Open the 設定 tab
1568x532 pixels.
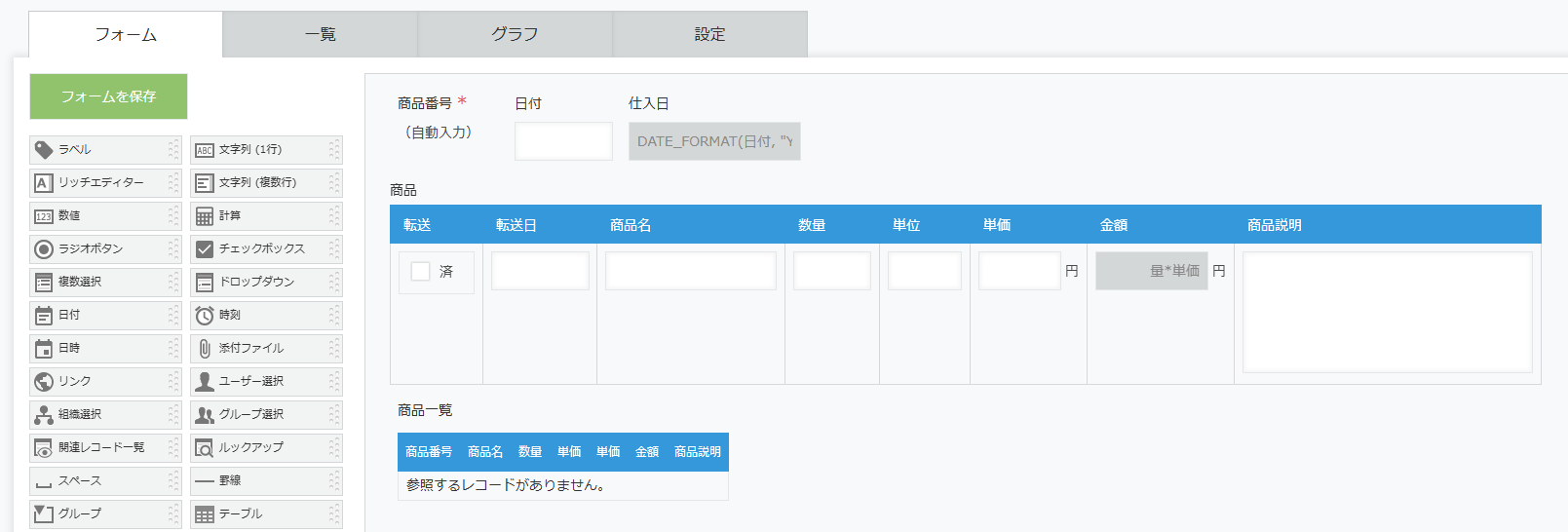point(710,34)
